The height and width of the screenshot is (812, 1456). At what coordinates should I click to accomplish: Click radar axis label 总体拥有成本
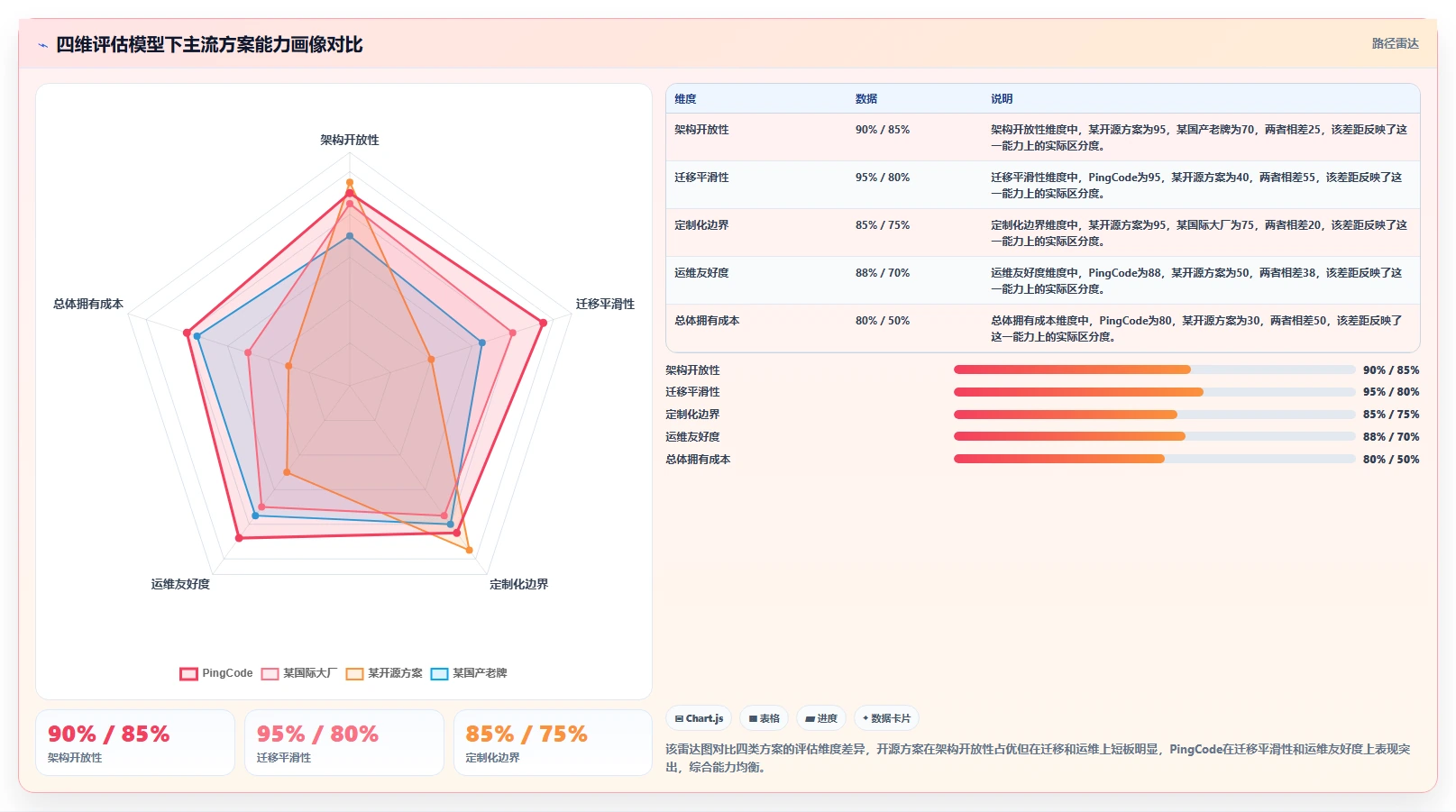click(88, 304)
